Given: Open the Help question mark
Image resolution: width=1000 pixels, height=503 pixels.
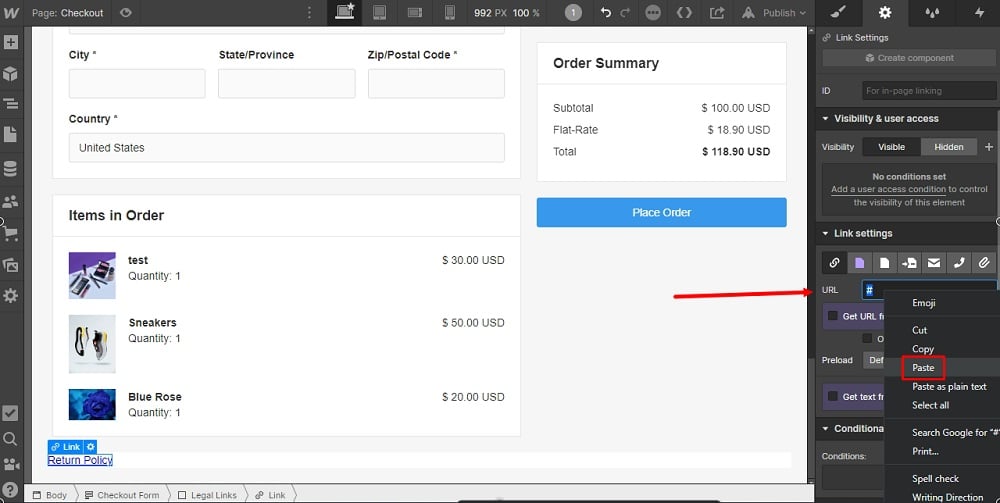Looking at the screenshot, I should [11, 490].
